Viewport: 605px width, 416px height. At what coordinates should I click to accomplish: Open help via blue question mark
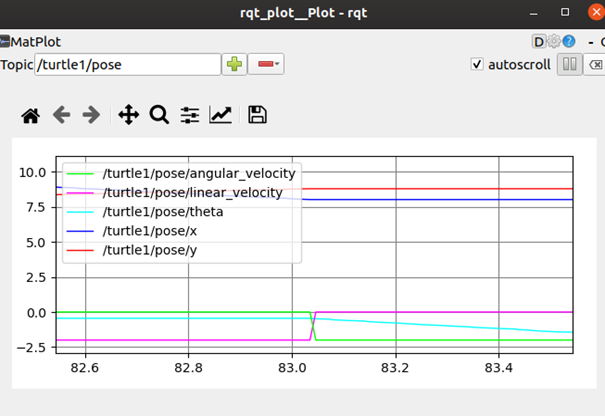[569, 42]
